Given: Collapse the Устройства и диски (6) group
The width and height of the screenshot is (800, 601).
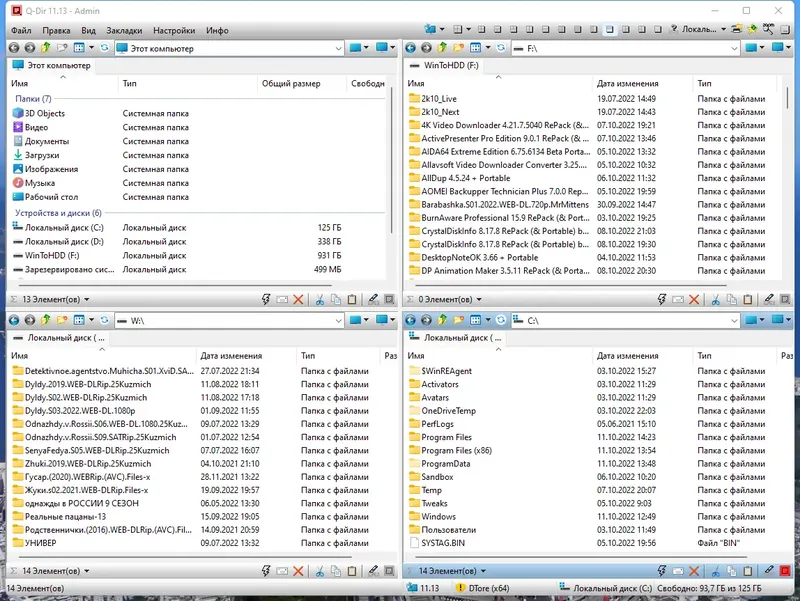Looking at the screenshot, I should (x=58, y=213).
